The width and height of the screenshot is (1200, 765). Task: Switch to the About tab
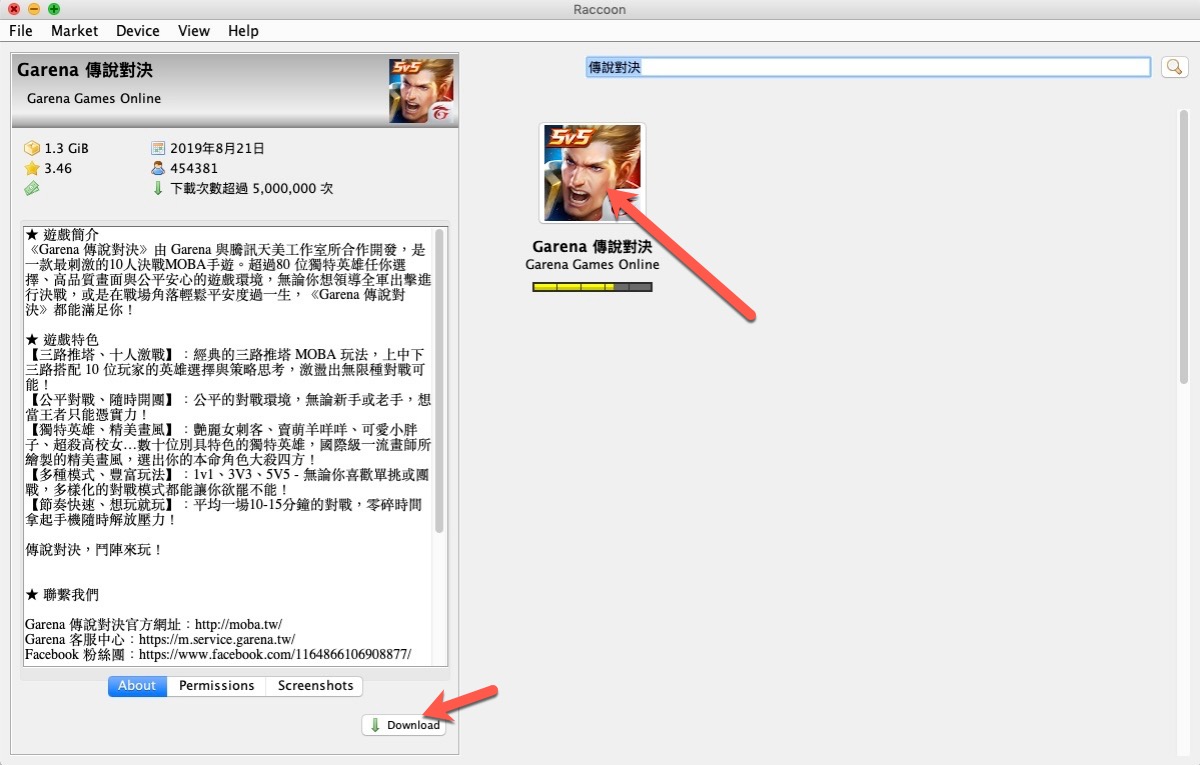(137, 686)
